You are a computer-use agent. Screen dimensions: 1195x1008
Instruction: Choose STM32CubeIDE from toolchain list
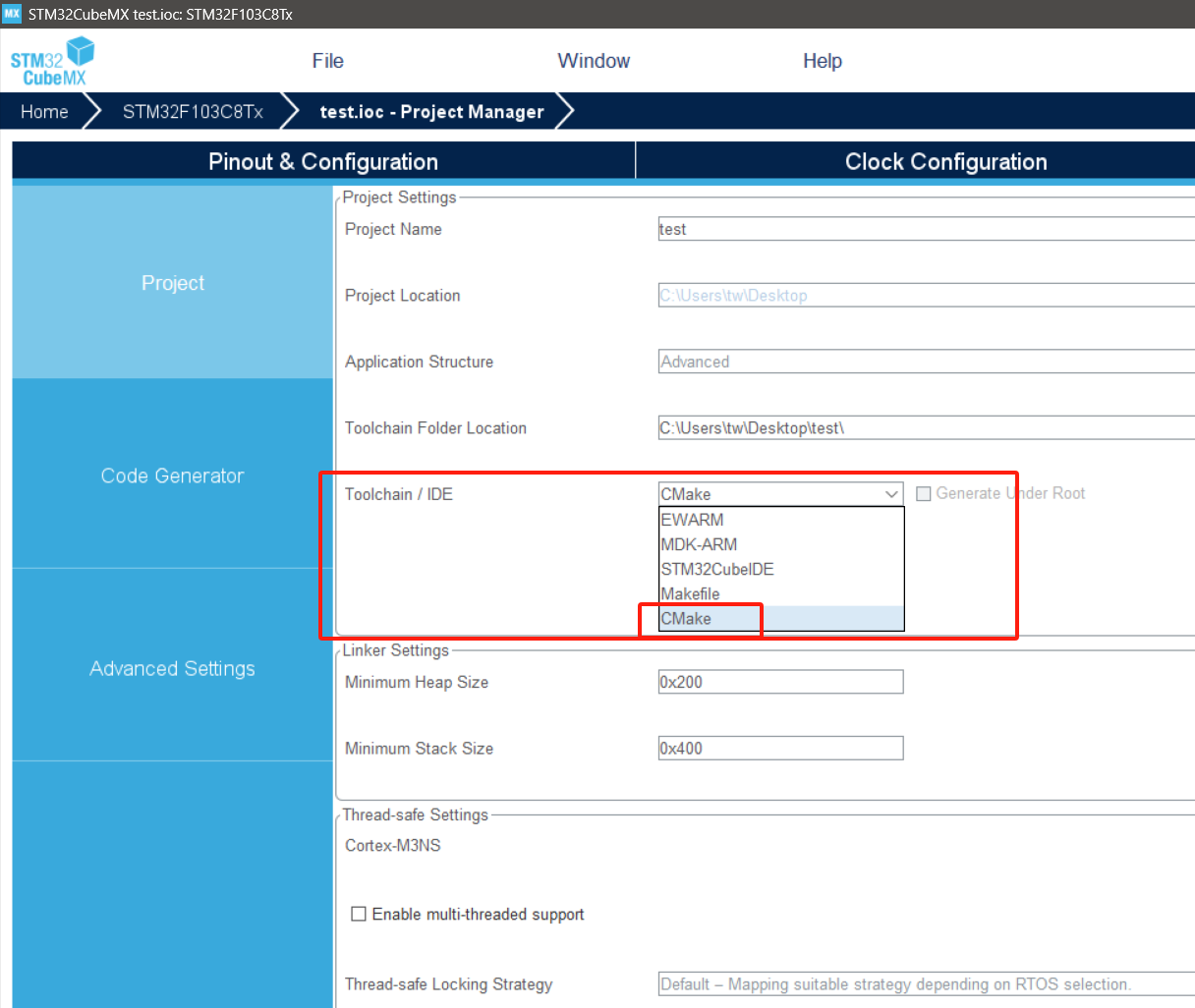click(x=781, y=569)
